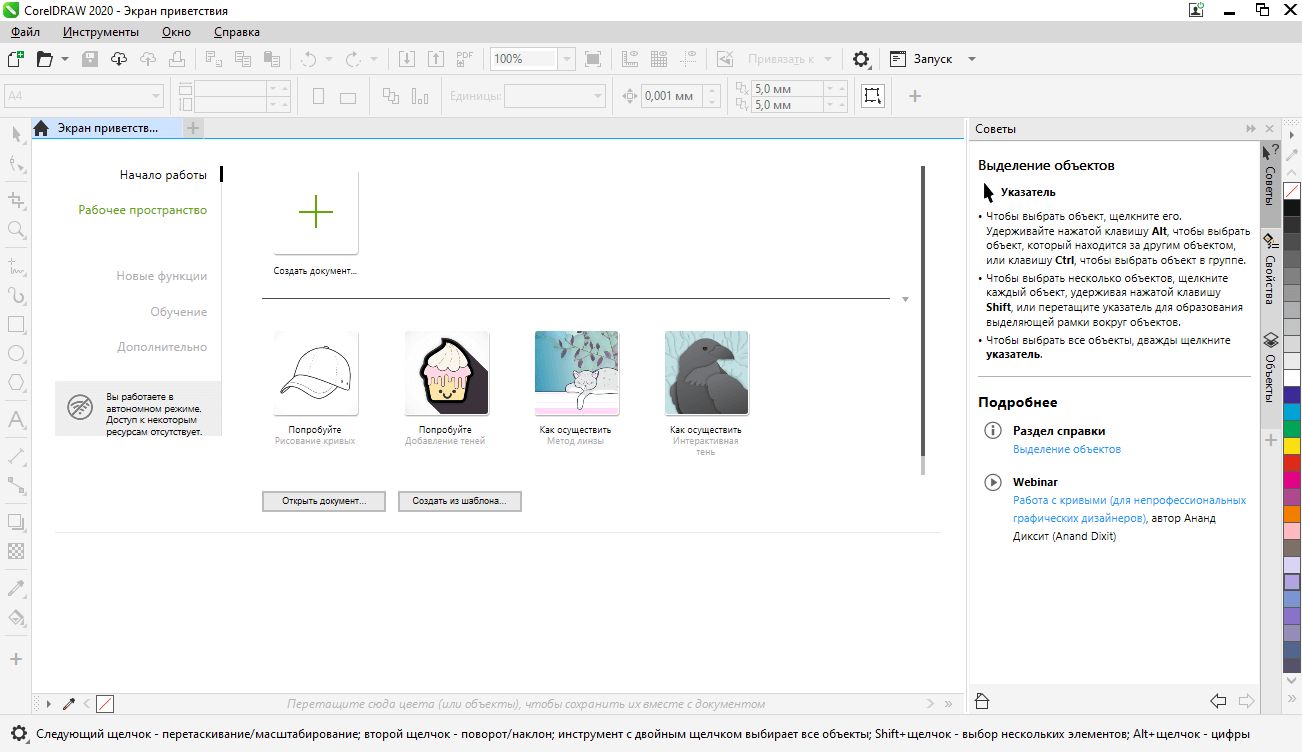The height and width of the screenshot is (752, 1302).
Task: Select the Pick tool in toolbox
Action: (16, 135)
